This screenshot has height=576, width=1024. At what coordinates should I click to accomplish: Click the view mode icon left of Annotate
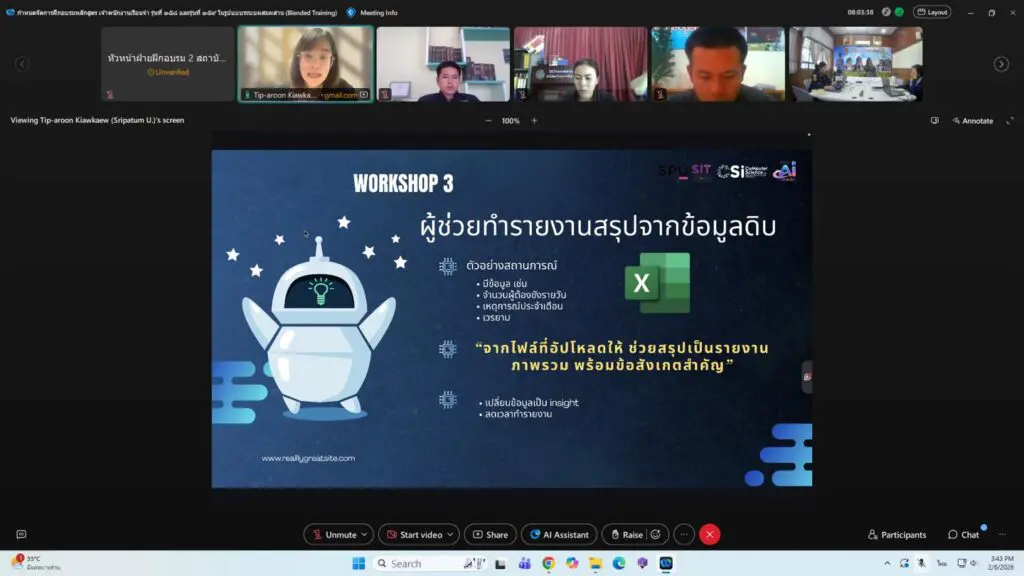[935, 120]
